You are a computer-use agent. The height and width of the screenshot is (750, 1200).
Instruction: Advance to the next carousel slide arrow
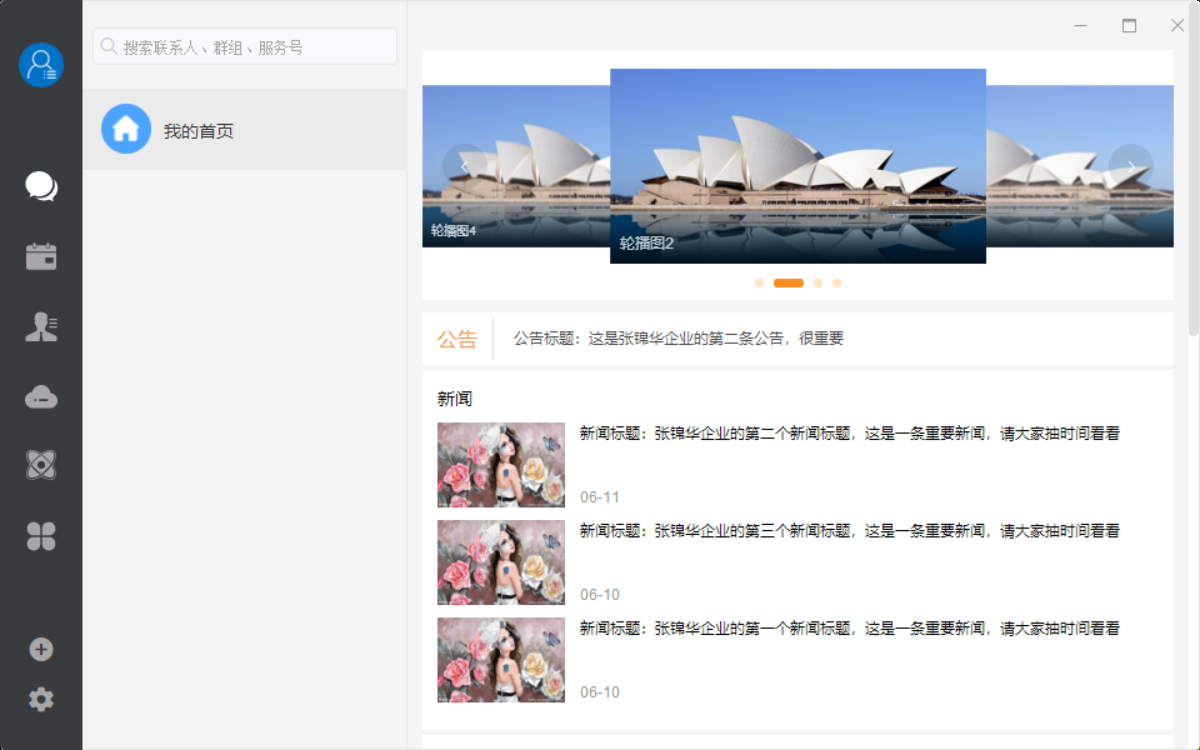coord(1130,166)
